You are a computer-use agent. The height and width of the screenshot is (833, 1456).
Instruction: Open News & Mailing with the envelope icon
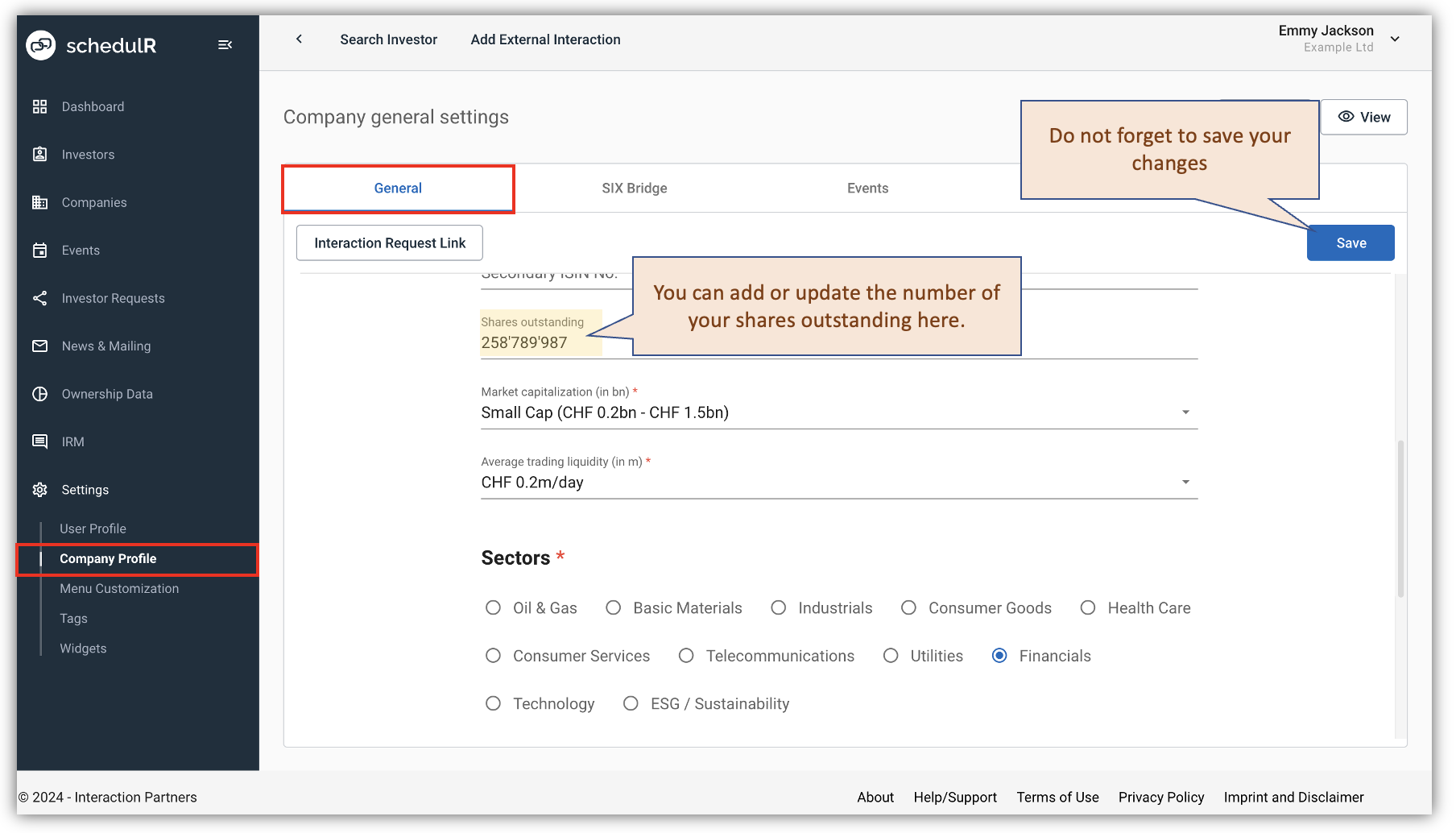pos(40,346)
